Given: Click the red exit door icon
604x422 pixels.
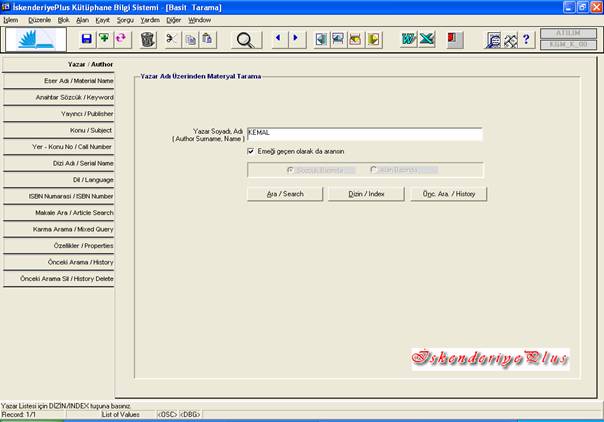Looking at the screenshot, I should pos(455,39).
